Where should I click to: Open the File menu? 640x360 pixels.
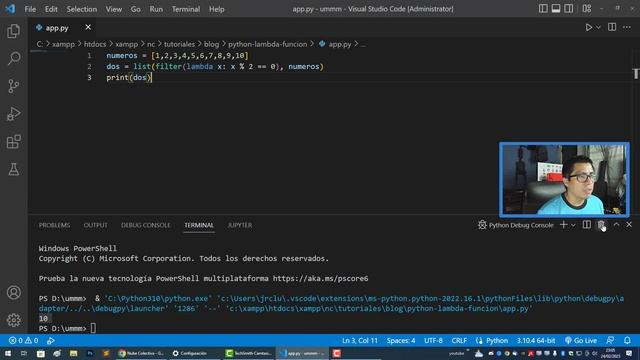pos(30,9)
